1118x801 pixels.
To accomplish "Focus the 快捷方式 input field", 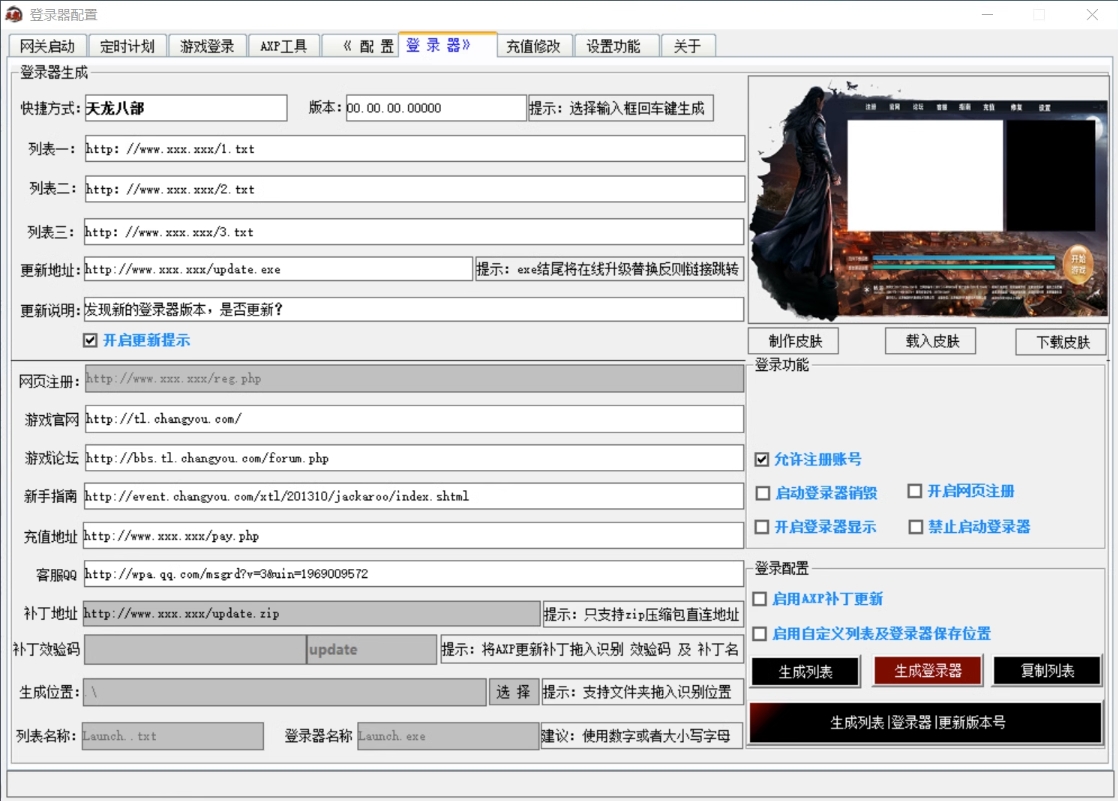I will coord(185,108).
